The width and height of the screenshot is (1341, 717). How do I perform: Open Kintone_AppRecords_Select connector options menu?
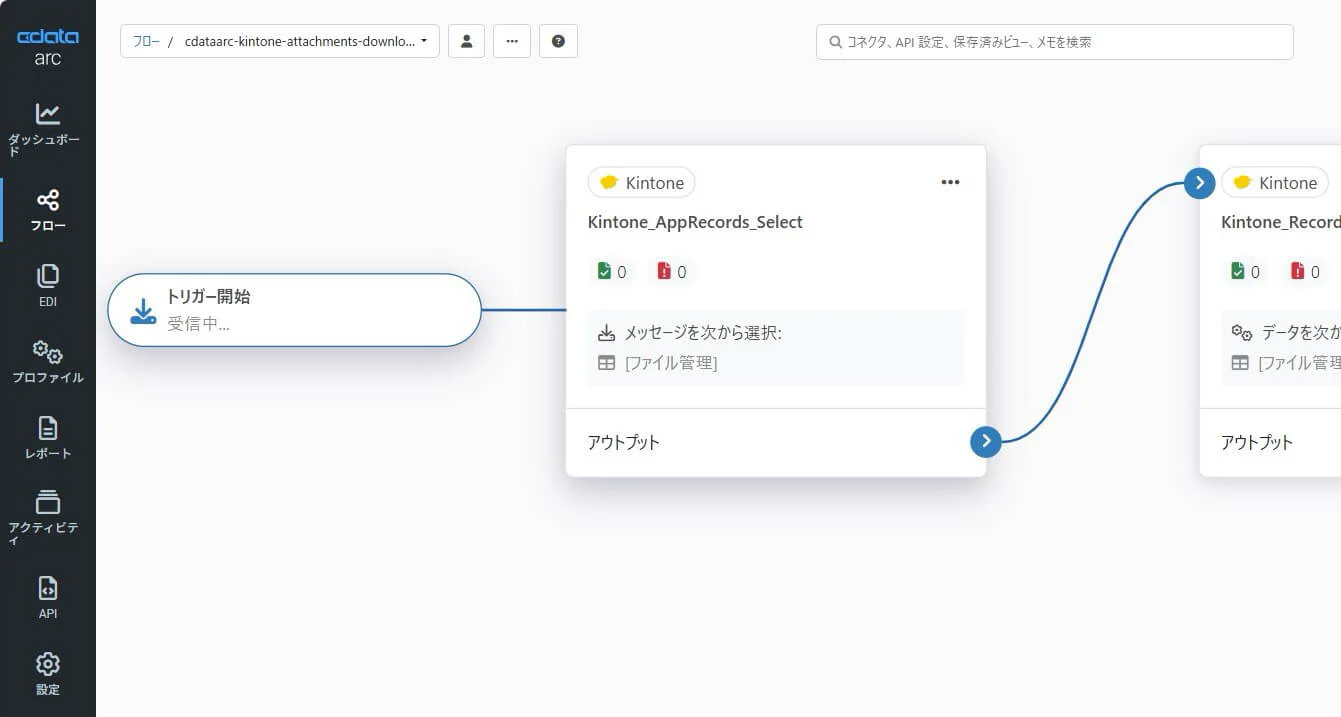point(950,182)
